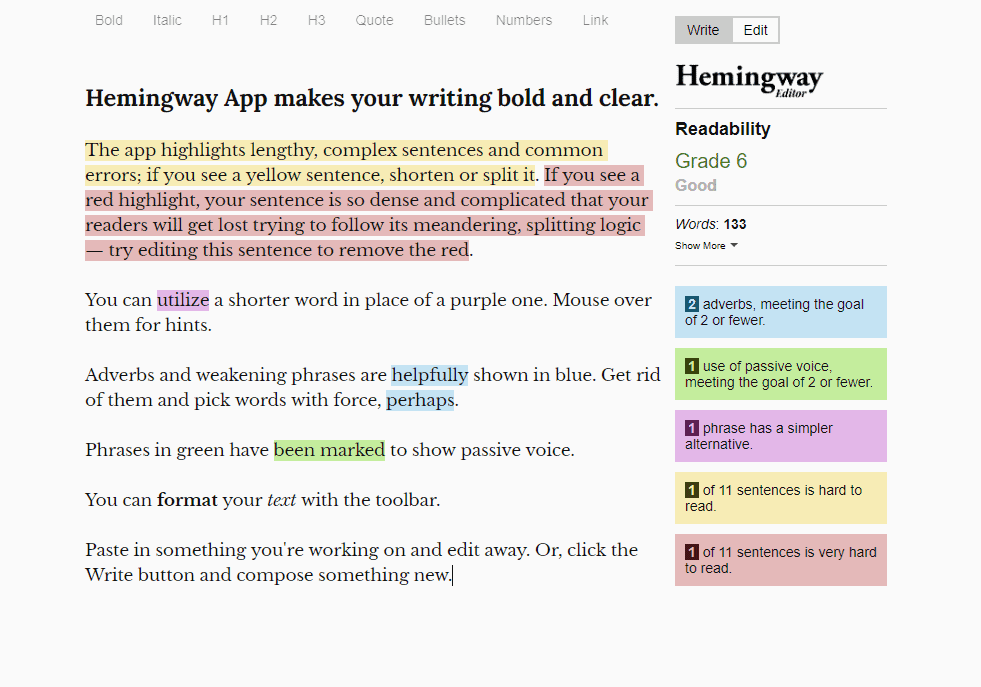Select the blue adverbs count card
The width and height of the screenshot is (981, 687).
pyautogui.click(x=781, y=312)
